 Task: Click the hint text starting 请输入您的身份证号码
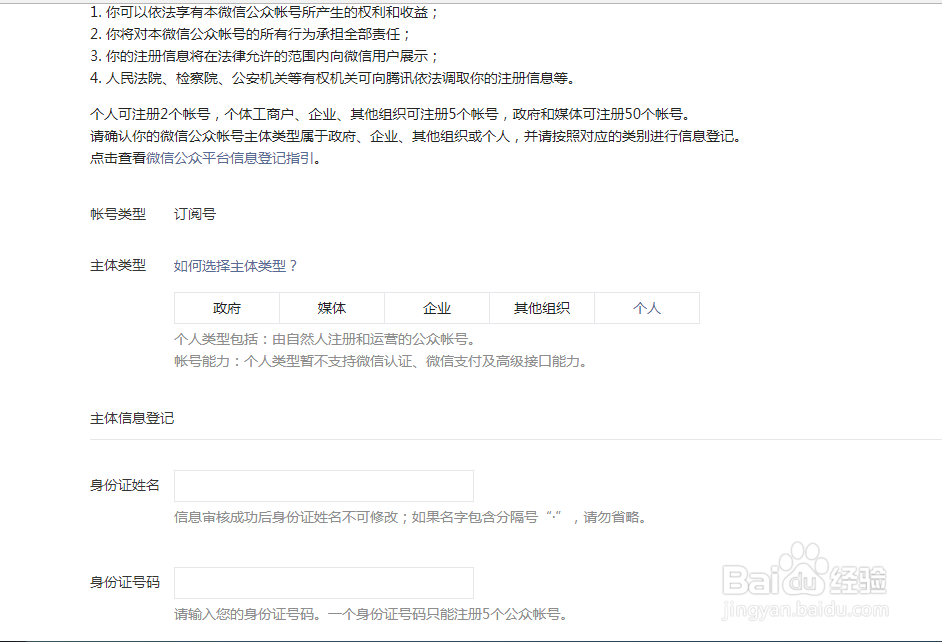(x=371, y=614)
